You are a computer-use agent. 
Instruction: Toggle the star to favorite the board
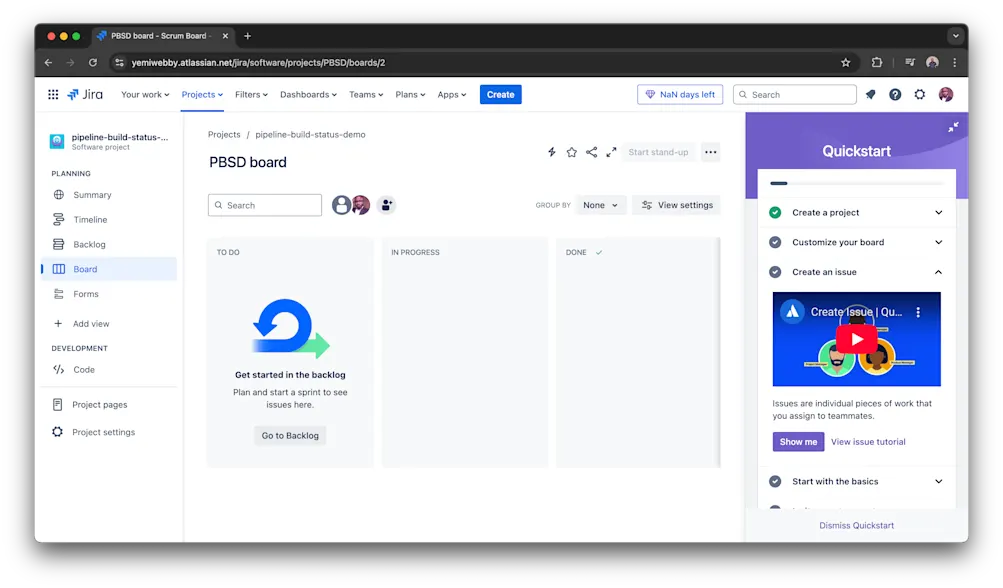click(x=571, y=152)
